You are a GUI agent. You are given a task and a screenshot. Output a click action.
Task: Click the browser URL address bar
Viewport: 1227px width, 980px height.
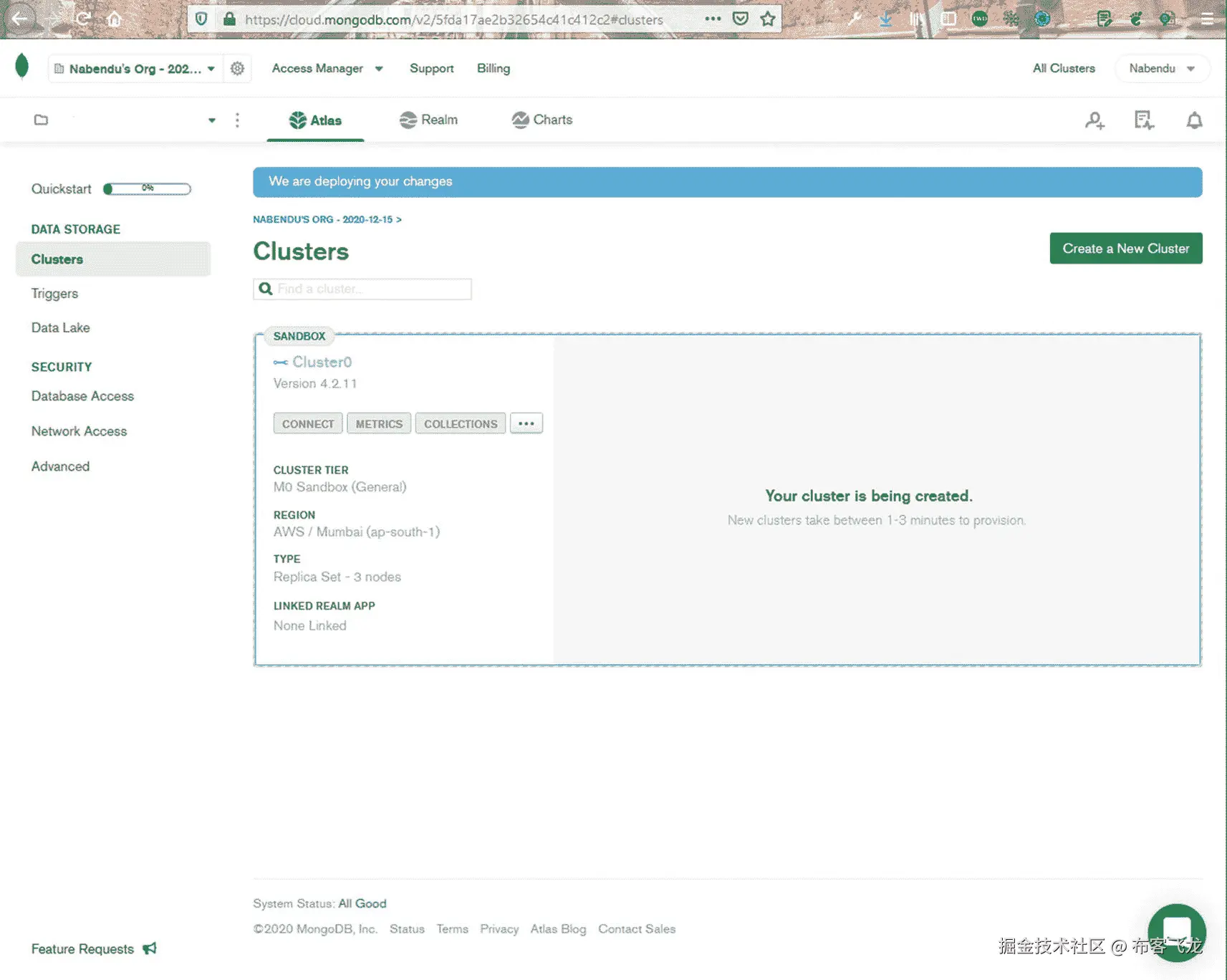tap(454, 19)
